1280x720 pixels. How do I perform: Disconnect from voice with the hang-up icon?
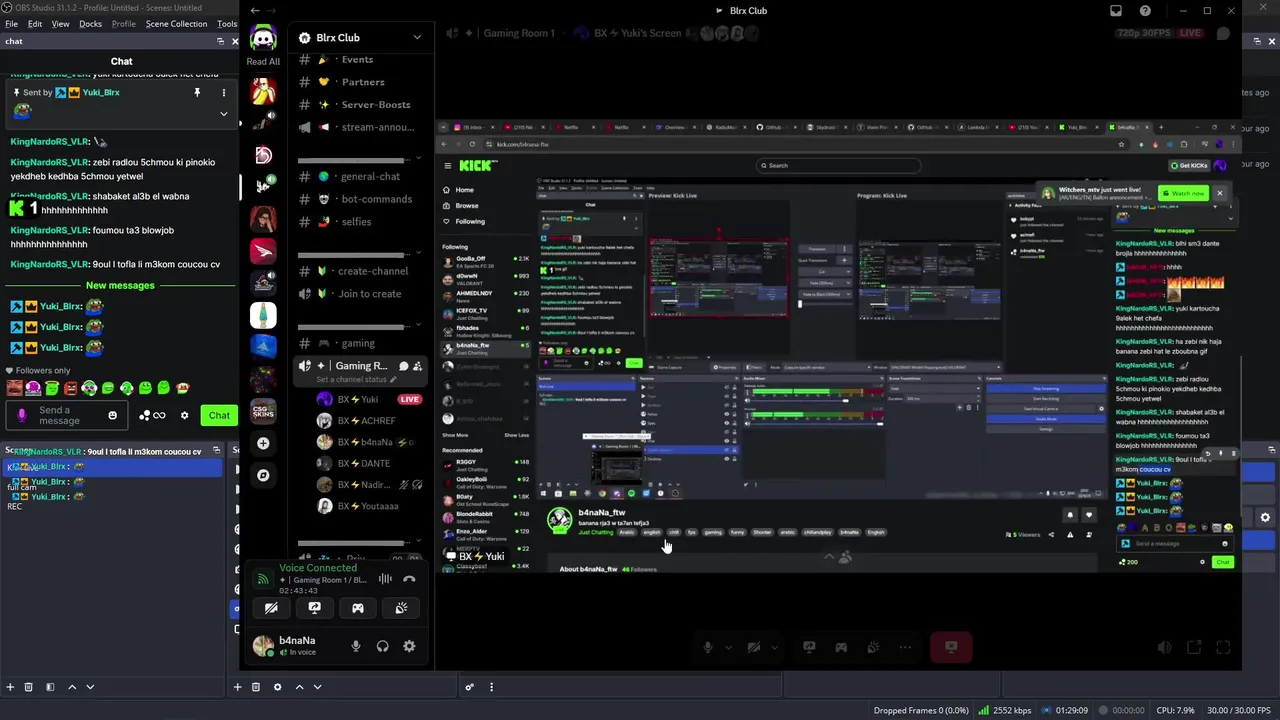click(x=409, y=579)
